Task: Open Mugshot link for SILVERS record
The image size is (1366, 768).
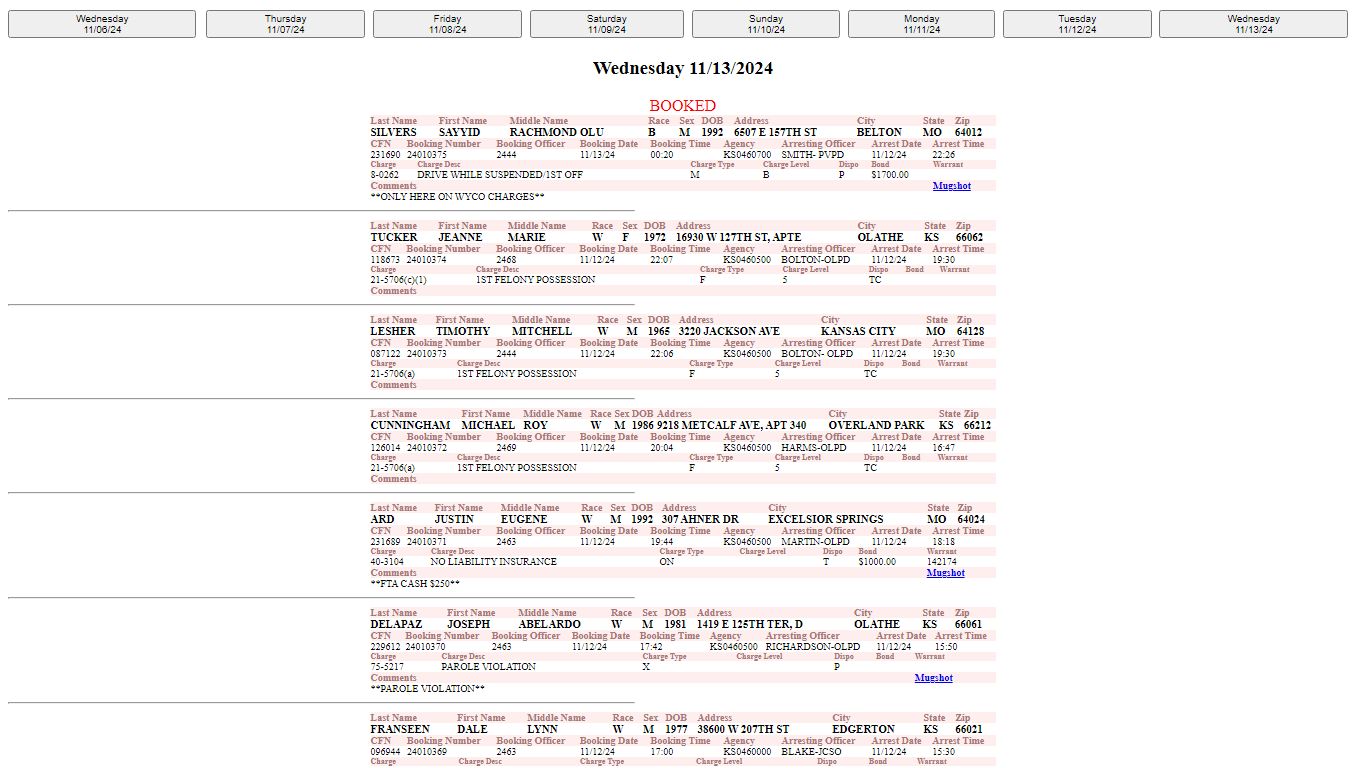Action: click(x=952, y=186)
